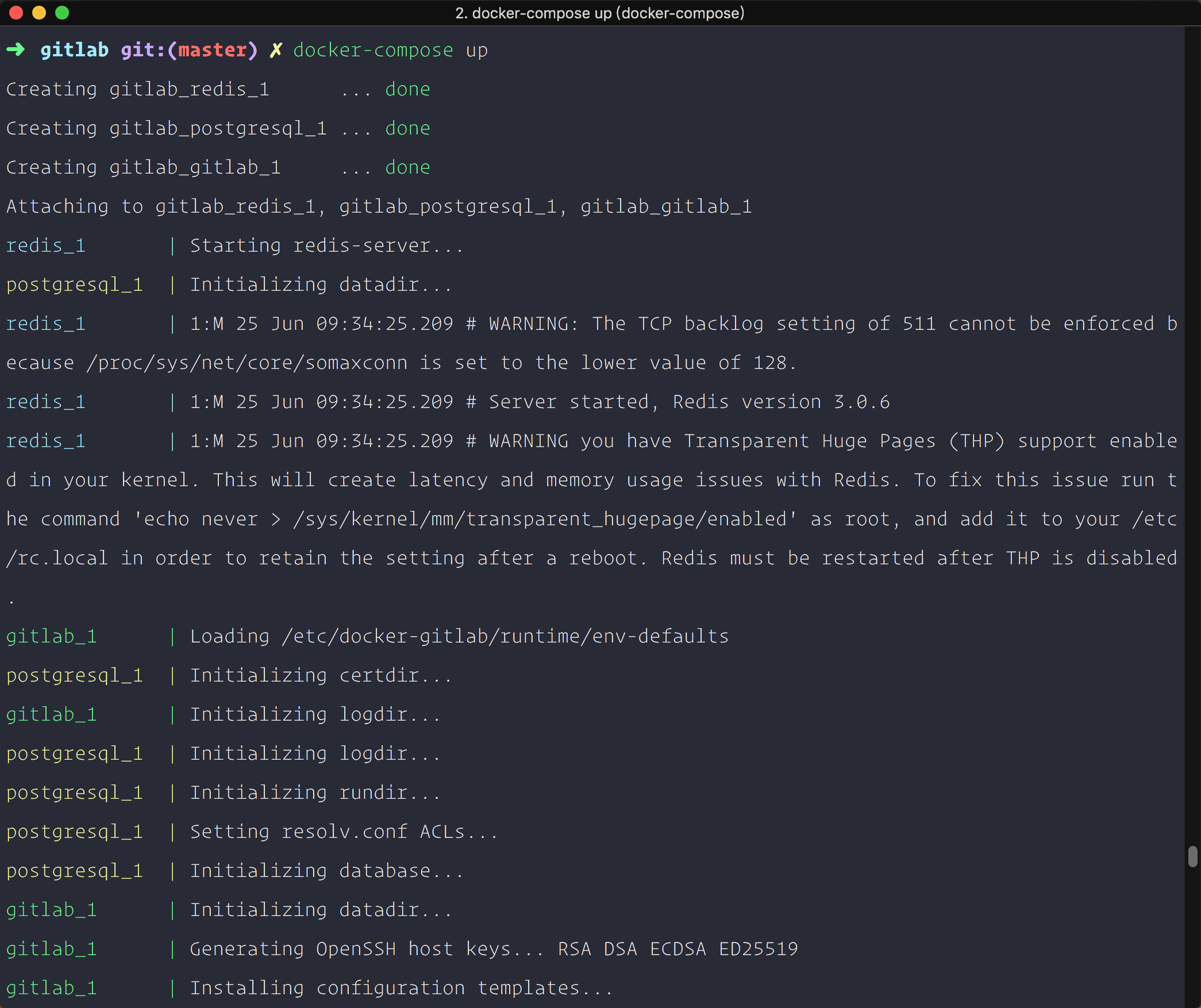Click the 'Starting redis-server...' log line
The height and width of the screenshot is (1008, 1201).
click(x=326, y=245)
